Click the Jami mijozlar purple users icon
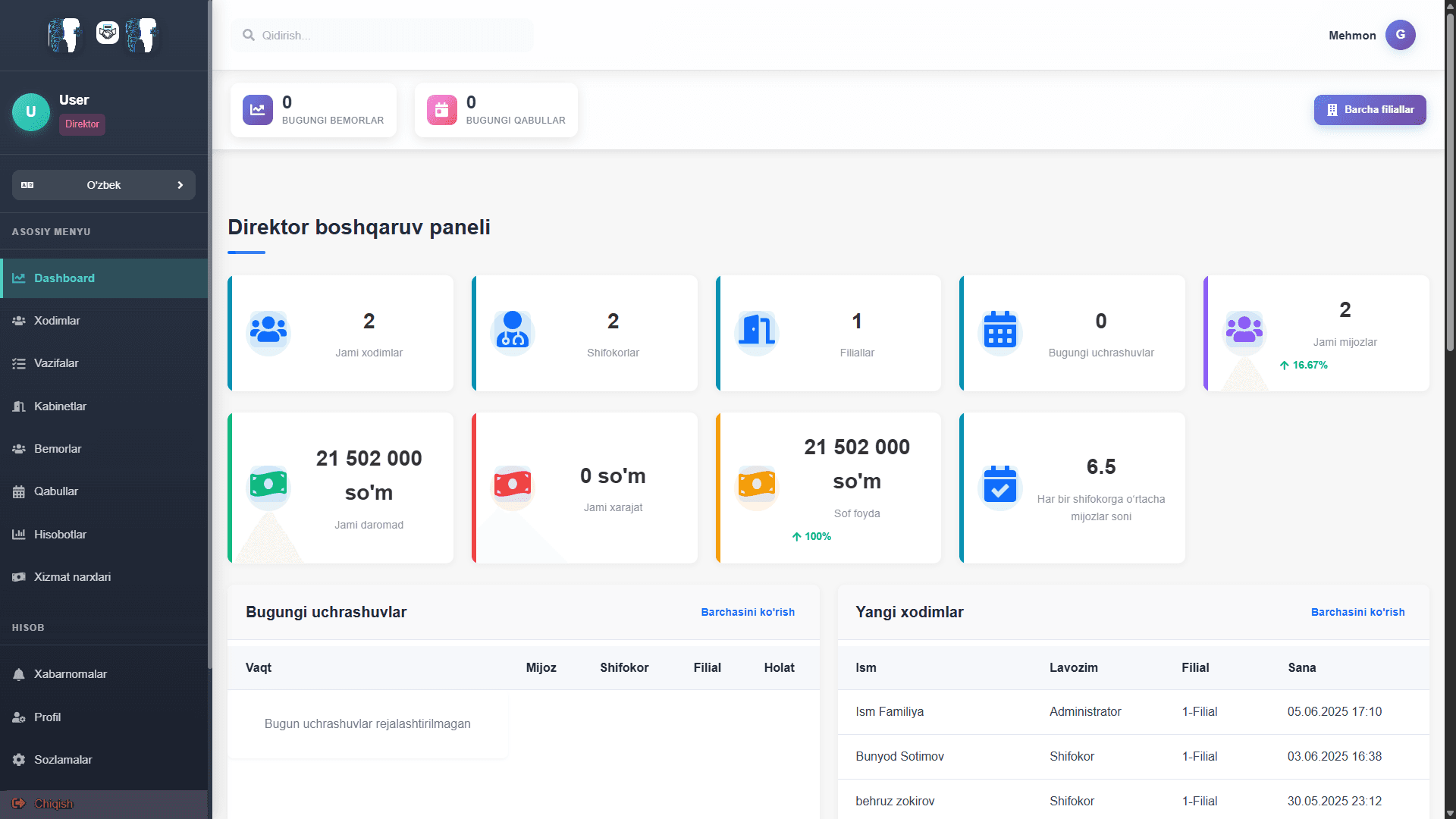The height and width of the screenshot is (819, 1456). (x=1244, y=330)
